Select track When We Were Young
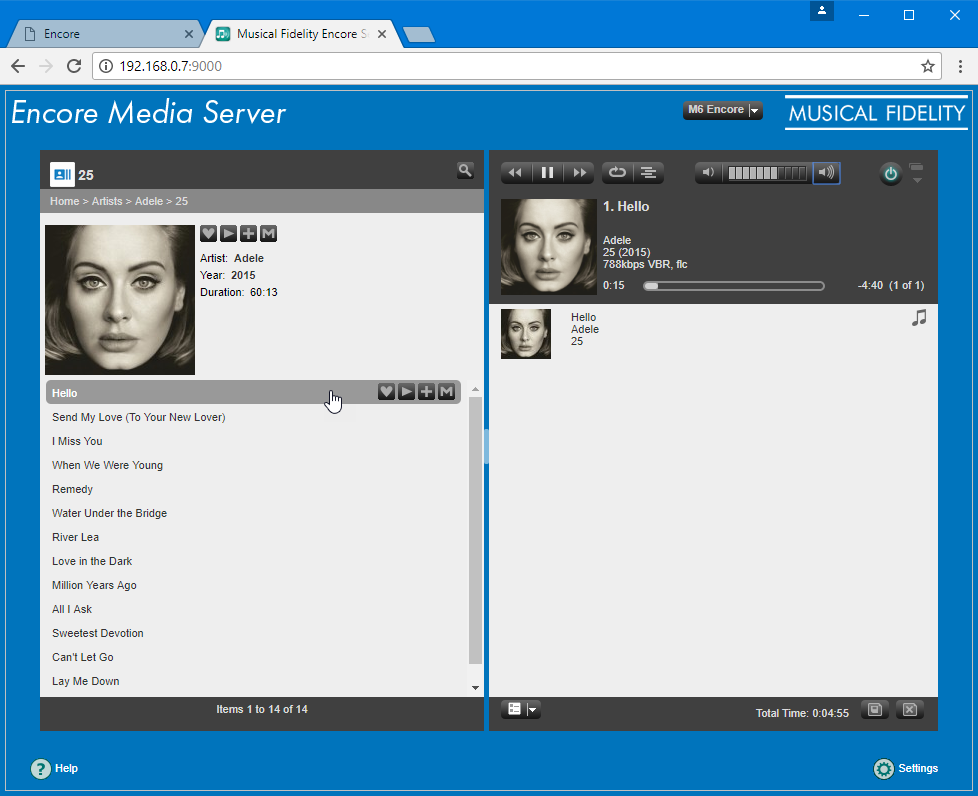This screenshot has height=796, width=978. tap(253, 465)
